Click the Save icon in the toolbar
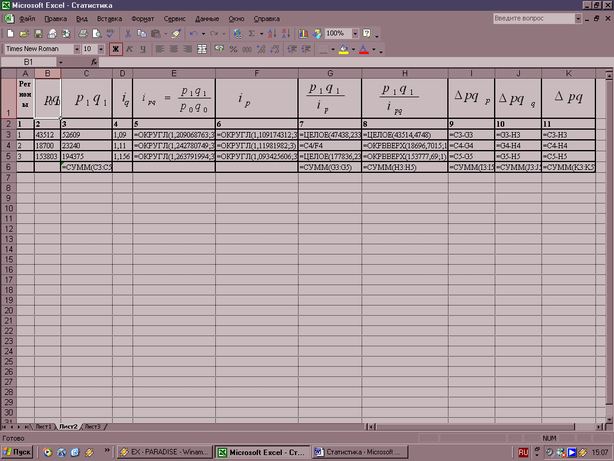The image size is (614, 461). coord(37,33)
